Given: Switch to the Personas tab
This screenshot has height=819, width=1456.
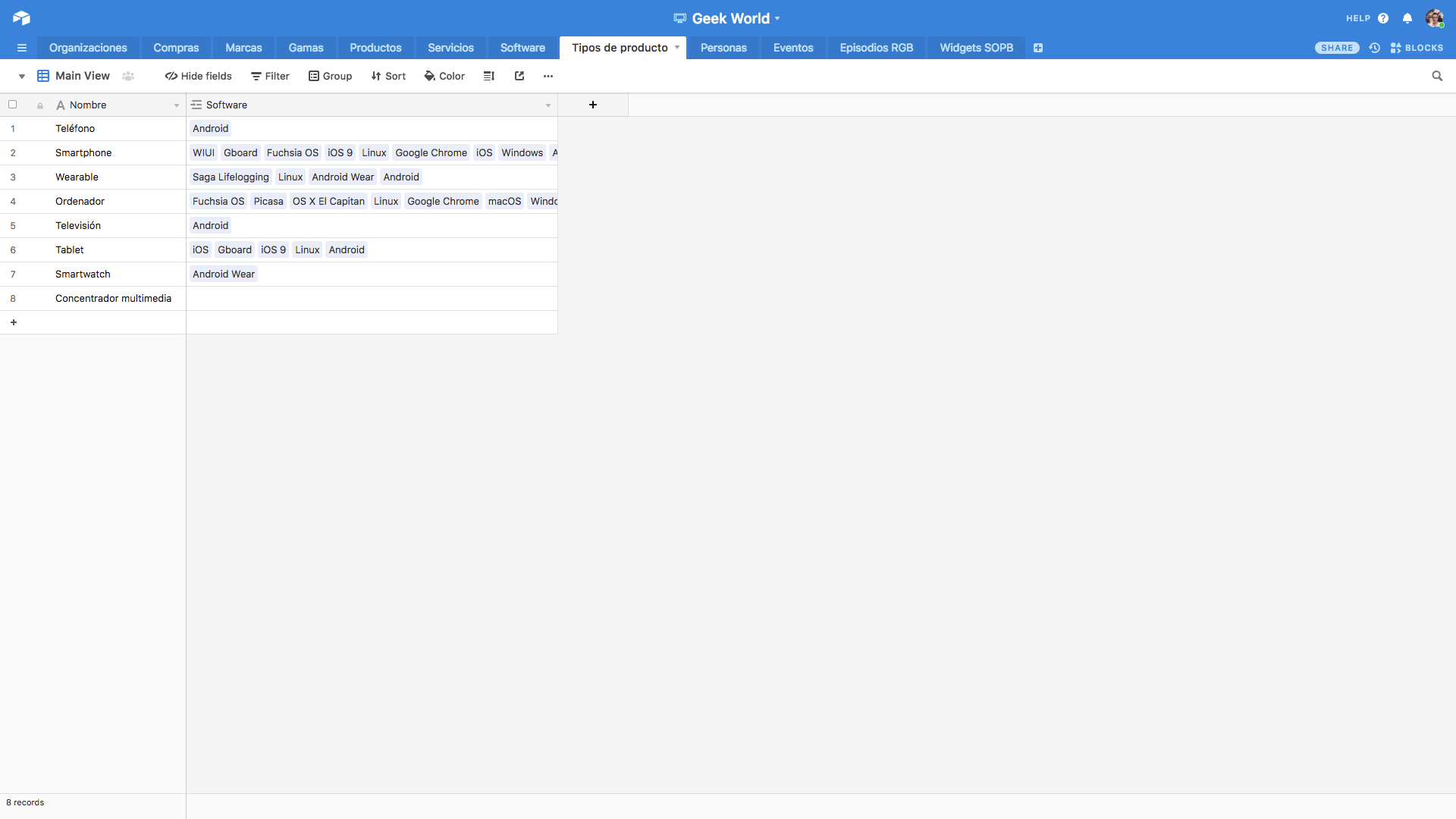Looking at the screenshot, I should pyautogui.click(x=723, y=48).
